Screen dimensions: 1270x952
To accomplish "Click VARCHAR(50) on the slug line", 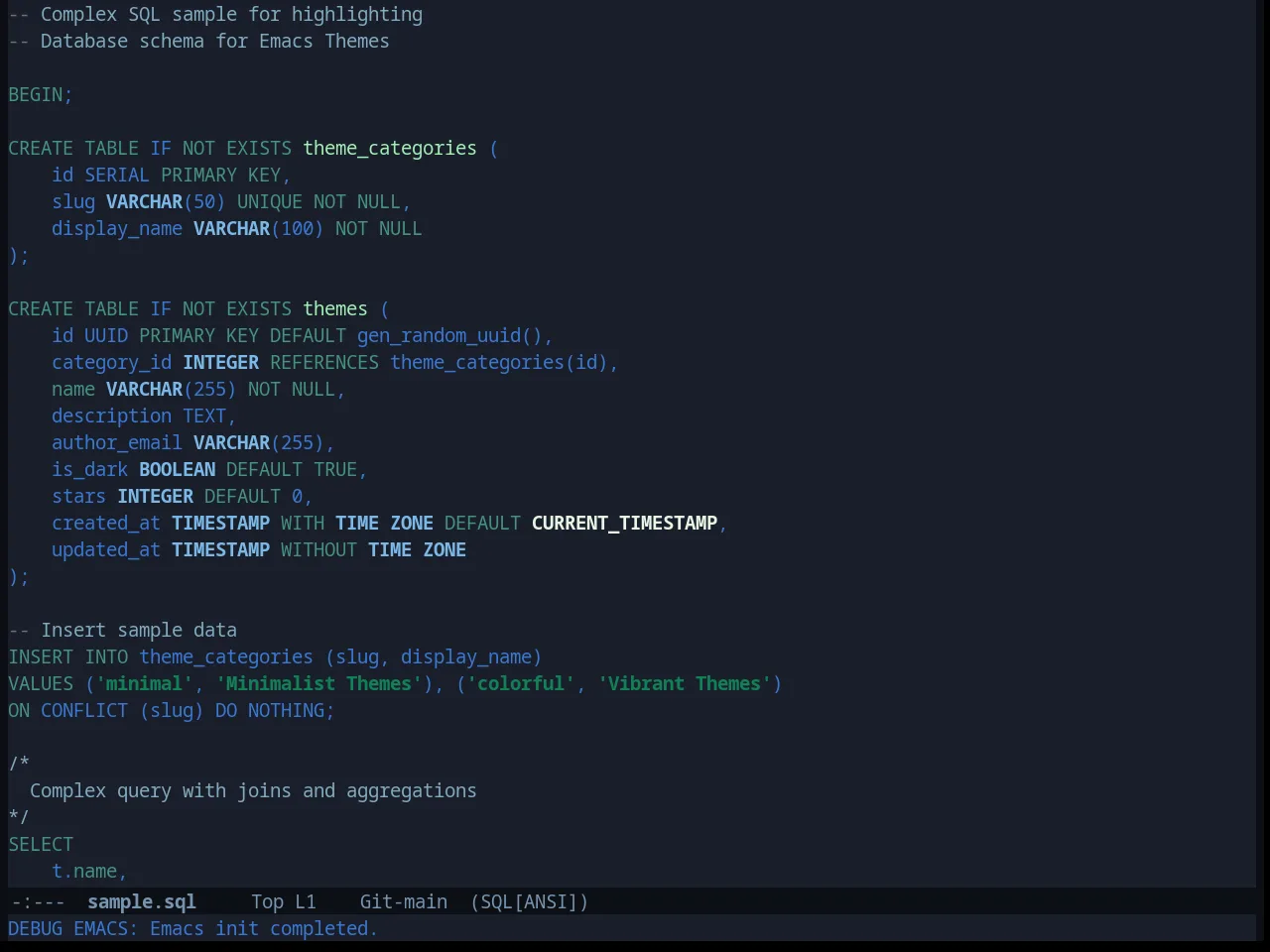I will point(166,201).
